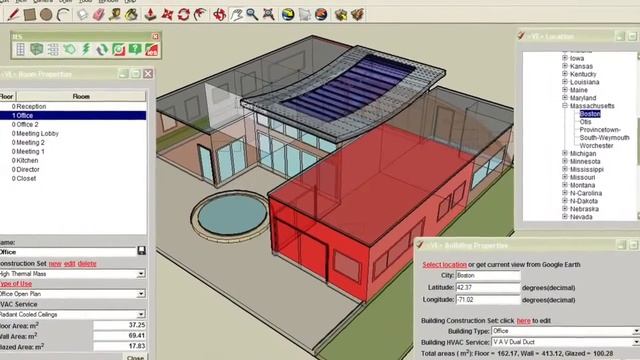Screen dimensions: 640x360
Task: Open the Radiant Cooled Ceilings HVAC dropdown
Action: pos(141,314)
